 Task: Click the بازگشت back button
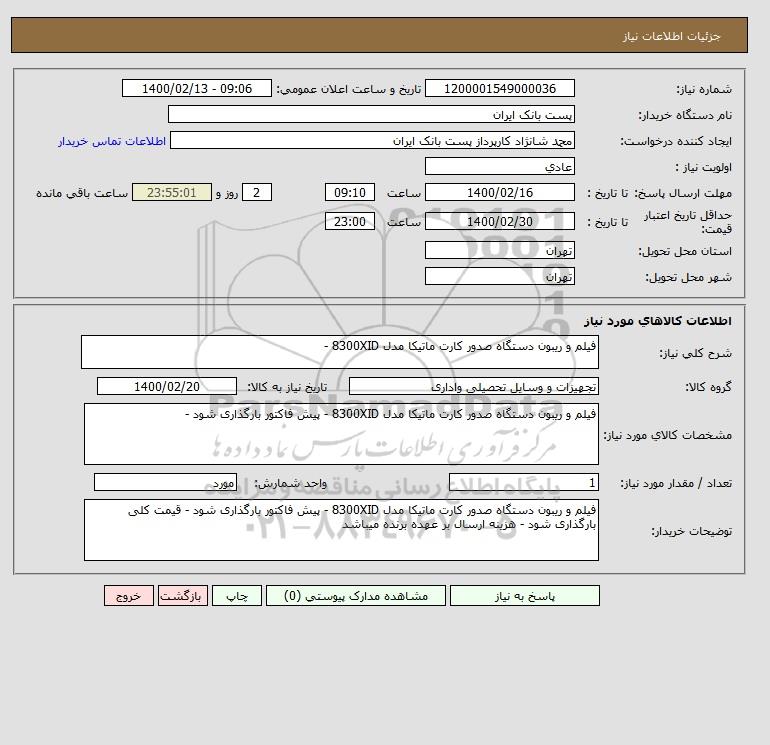coord(183,595)
